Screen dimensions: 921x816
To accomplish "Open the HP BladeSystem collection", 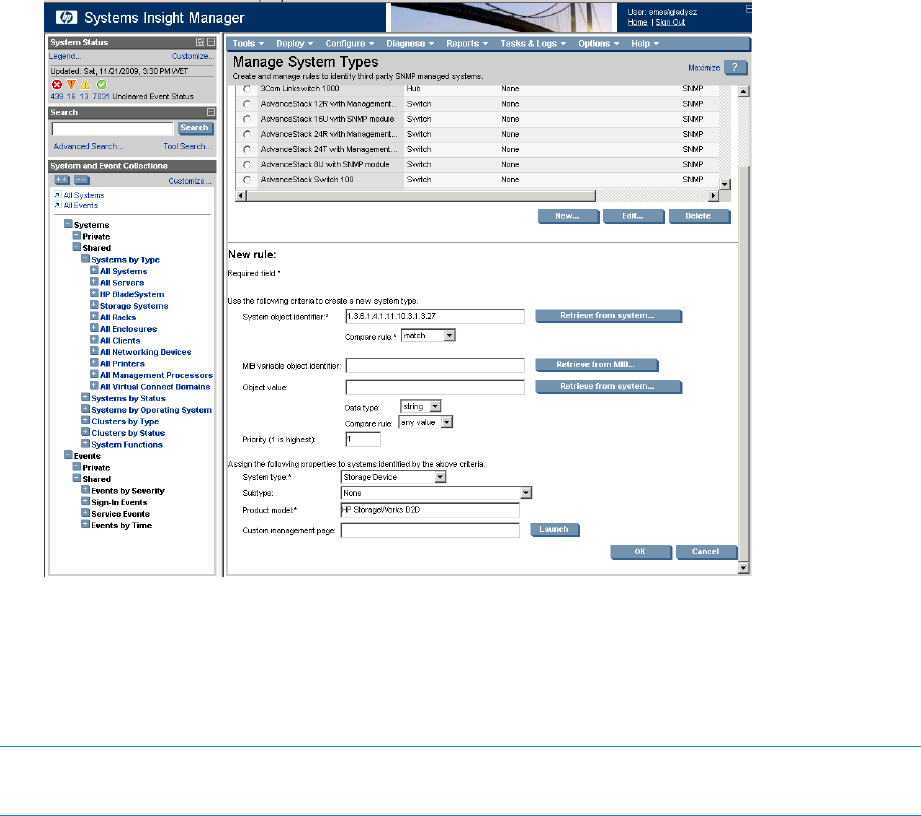I will pyautogui.click(x=132, y=294).
